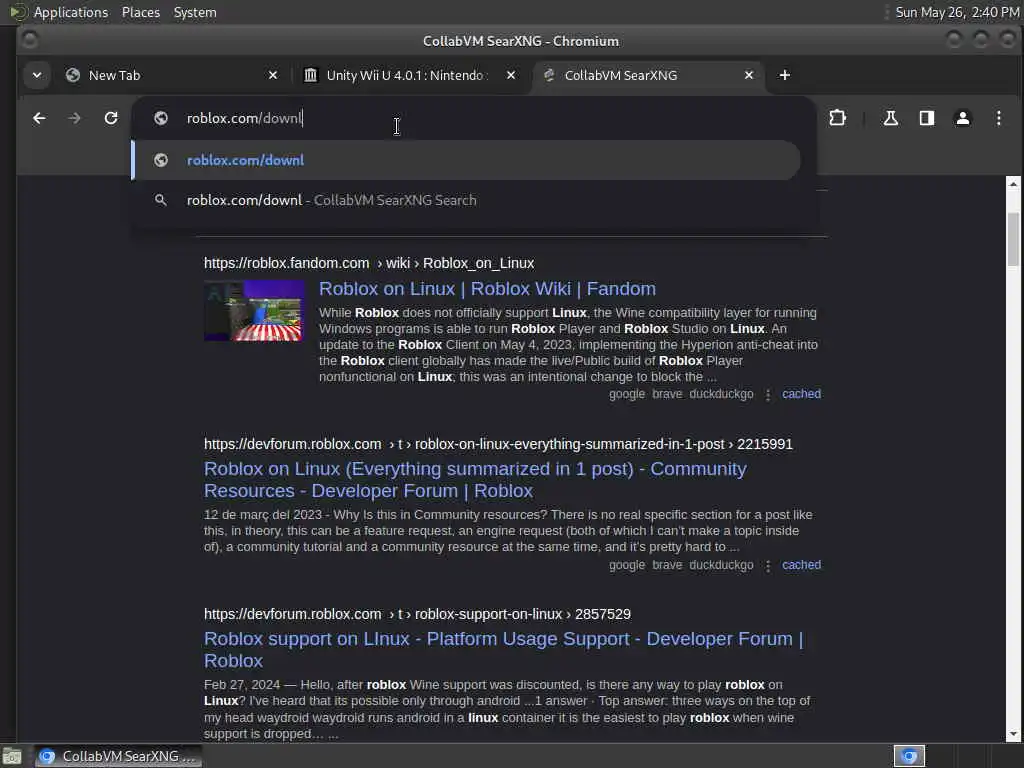1024x768 pixels.
Task: Open Roblox on Linux Fandom wiki result
Action: 487,289
